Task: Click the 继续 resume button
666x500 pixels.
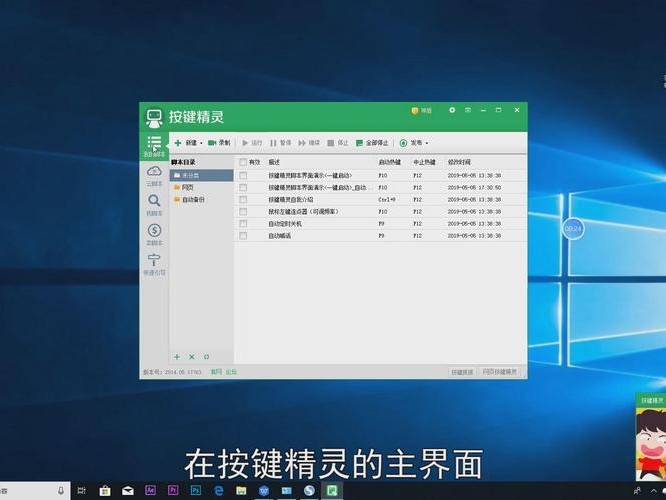Action: pyautogui.click(x=309, y=143)
